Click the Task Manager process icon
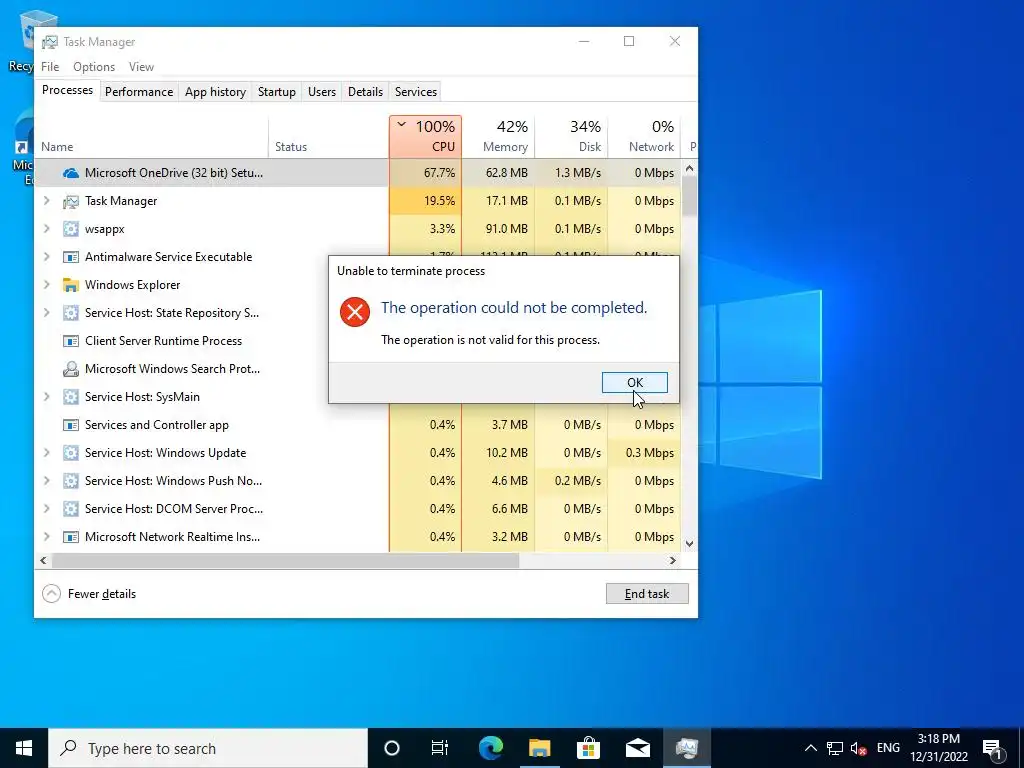The image size is (1024, 768). [71, 201]
